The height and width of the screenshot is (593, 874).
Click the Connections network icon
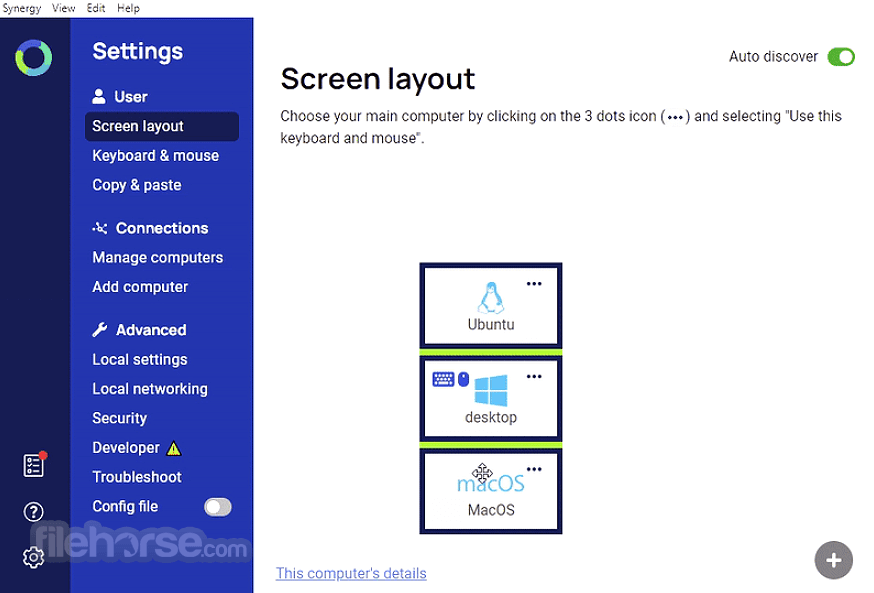99,228
